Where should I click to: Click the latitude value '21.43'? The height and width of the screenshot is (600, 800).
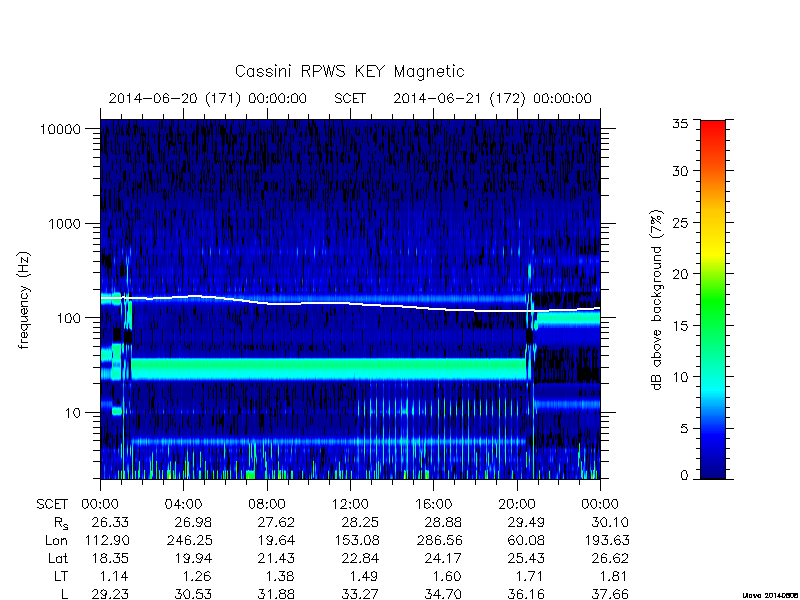tap(276, 558)
